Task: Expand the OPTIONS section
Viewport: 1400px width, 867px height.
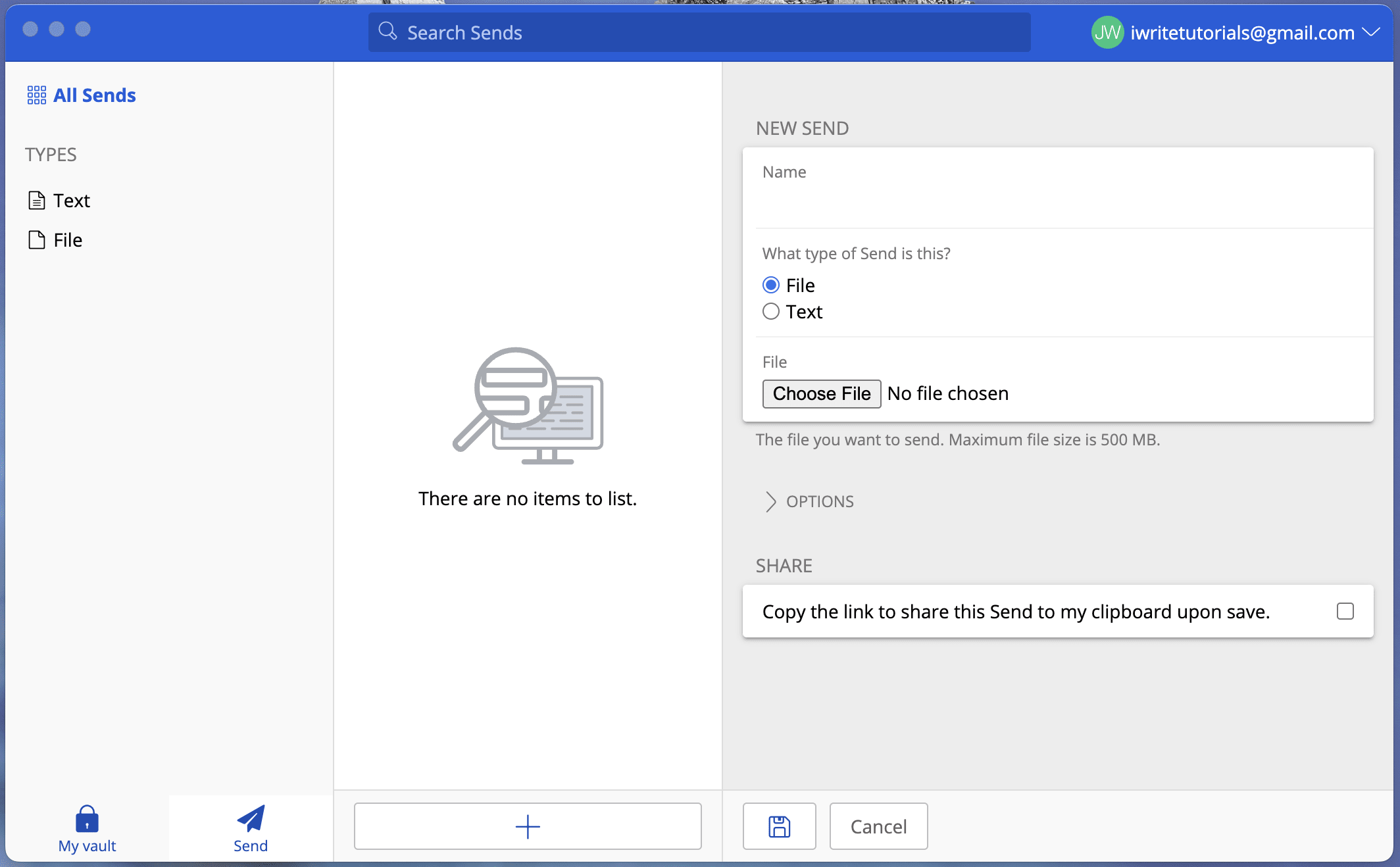Action: pyautogui.click(x=820, y=501)
